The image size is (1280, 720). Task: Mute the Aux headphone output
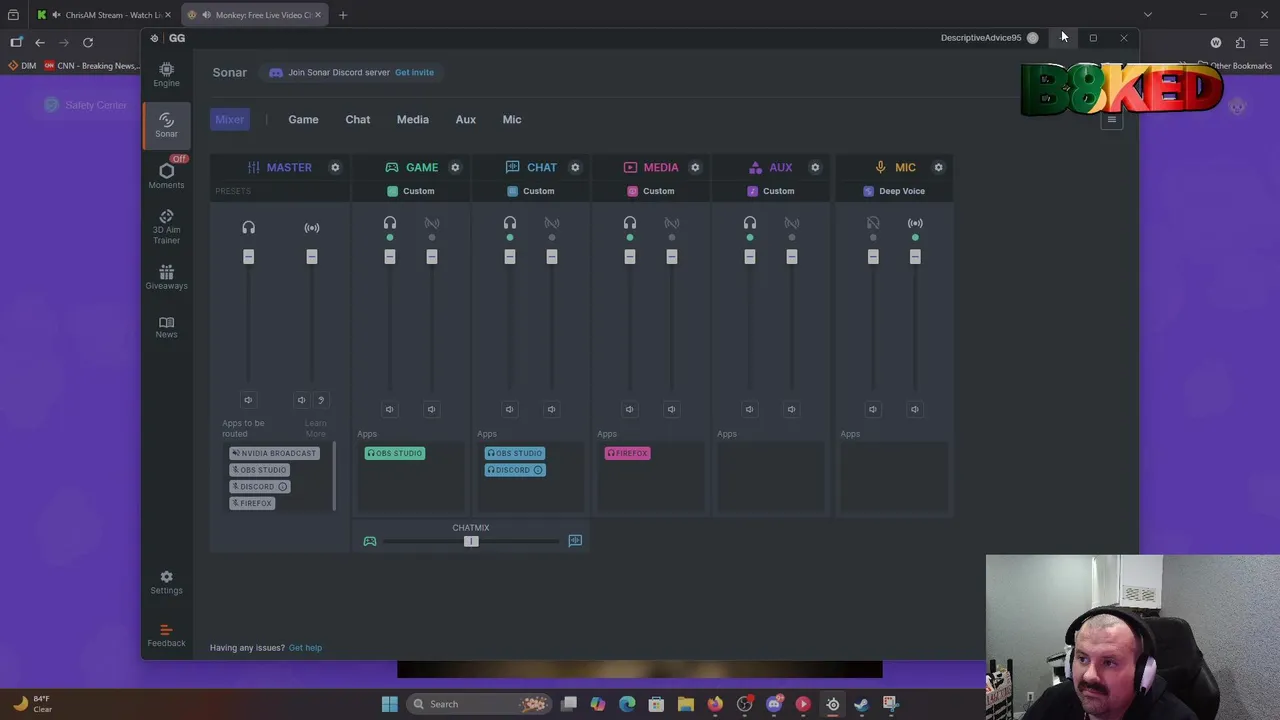click(x=749, y=409)
